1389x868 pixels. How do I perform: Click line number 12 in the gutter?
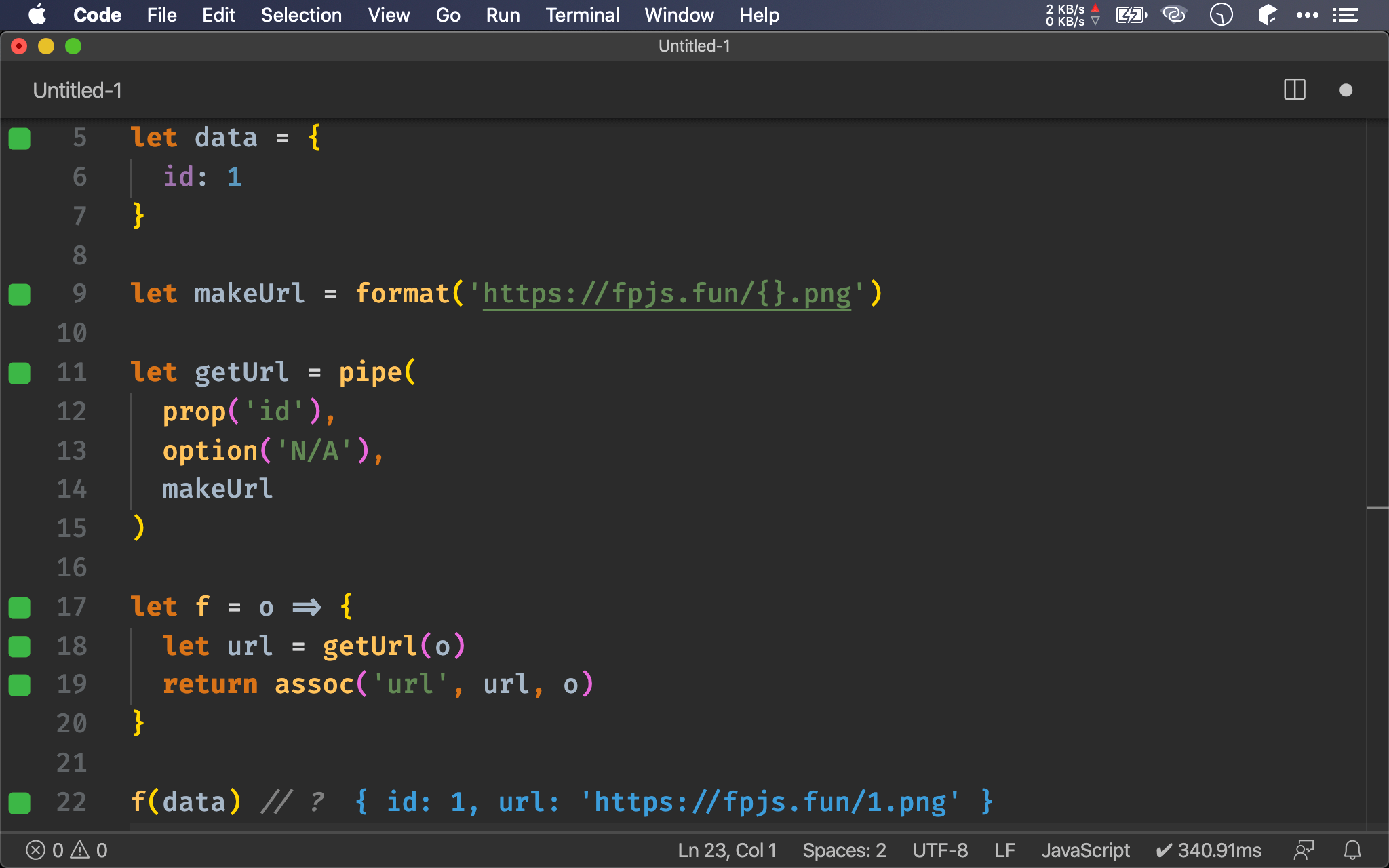click(x=72, y=412)
